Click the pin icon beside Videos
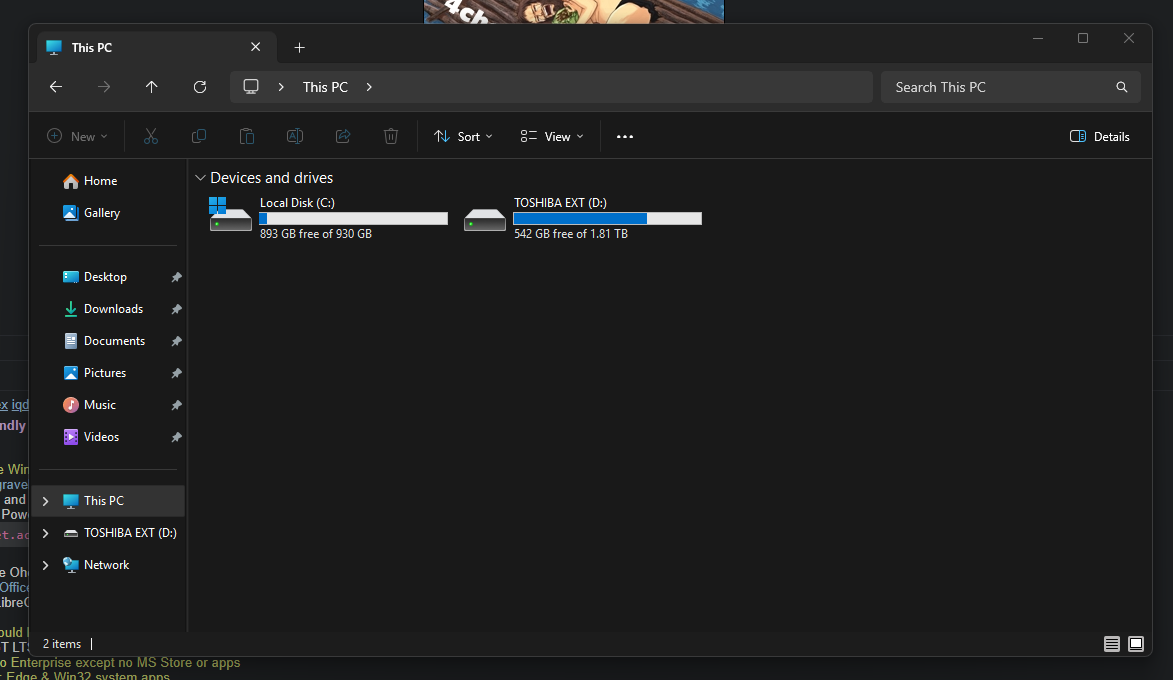Image resolution: width=1173 pixels, height=680 pixels. 176,437
